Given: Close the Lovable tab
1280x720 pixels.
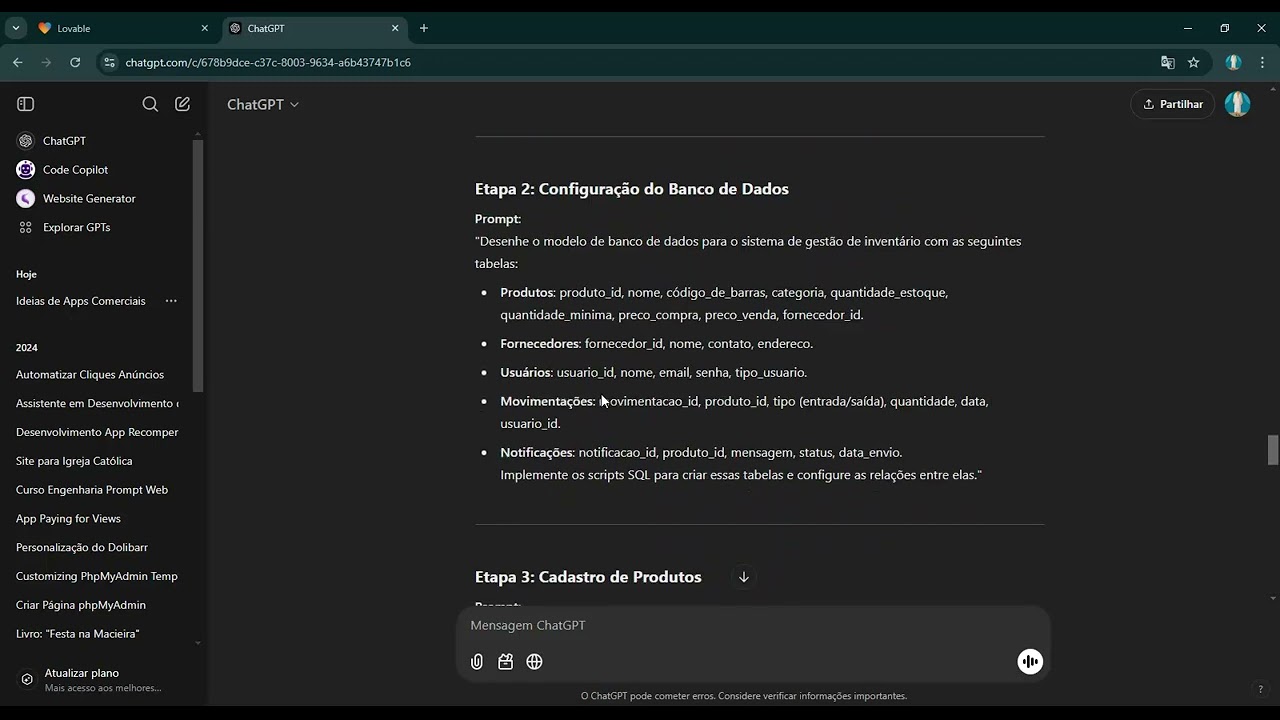Looking at the screenshot, I should [204, 28].
